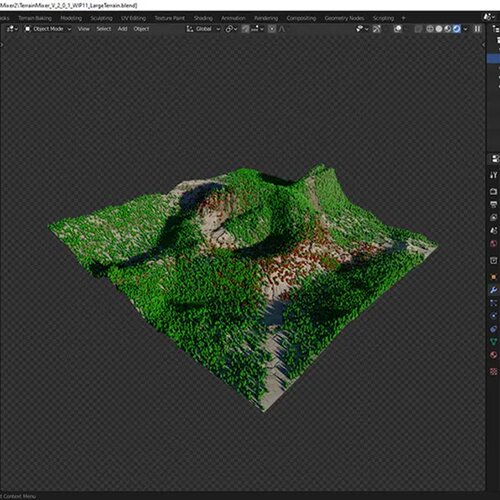The image size is (500, 500).
Task: Switch to solid viewport shading
Action: click(x=439, y=29)
